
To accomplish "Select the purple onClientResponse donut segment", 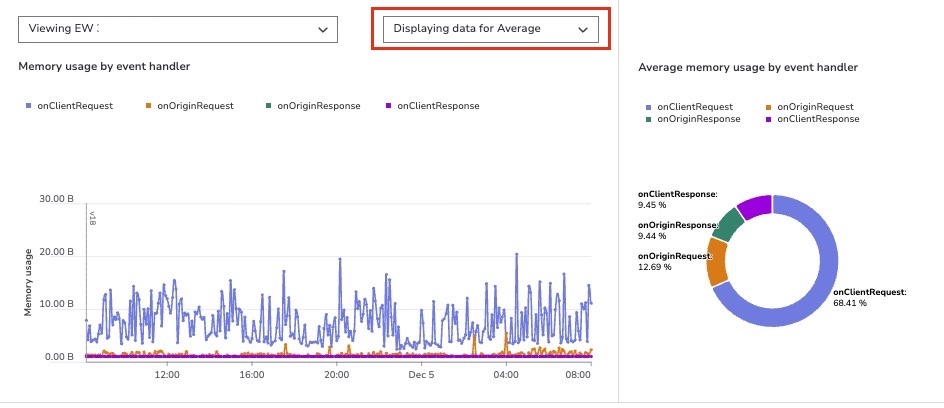I will [x=756, y=207].
